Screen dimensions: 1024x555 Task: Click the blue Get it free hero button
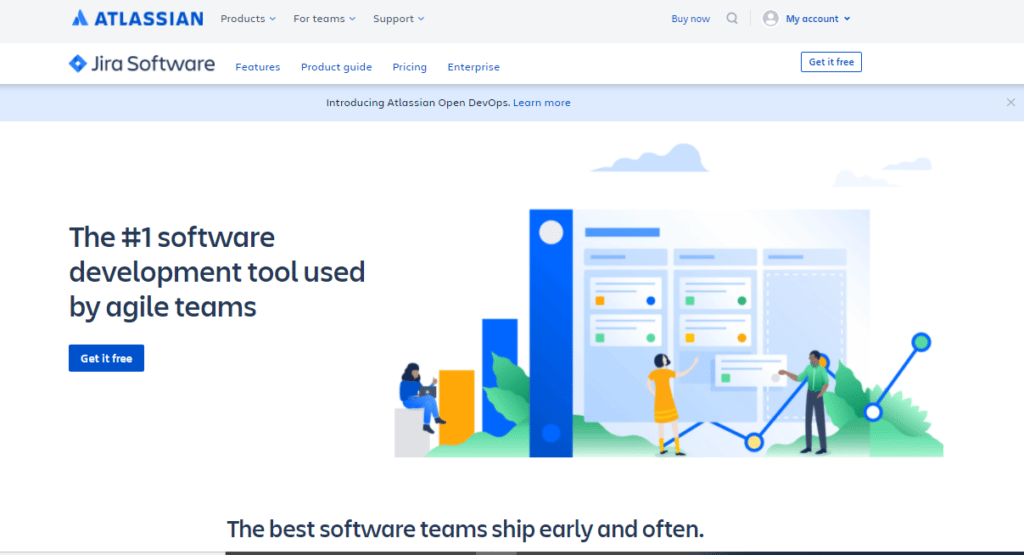click(x=106, y=358)
